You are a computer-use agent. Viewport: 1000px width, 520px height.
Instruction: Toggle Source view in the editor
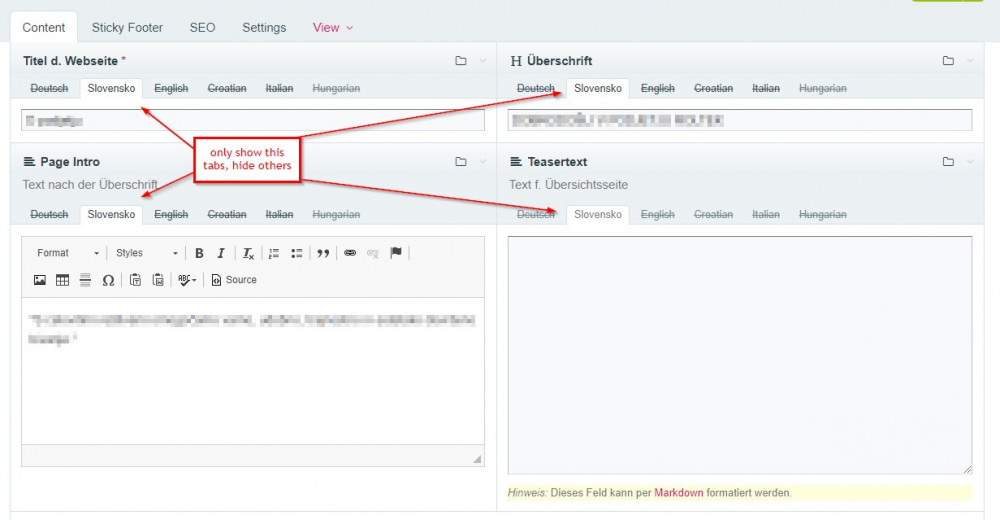pos(234,280)
